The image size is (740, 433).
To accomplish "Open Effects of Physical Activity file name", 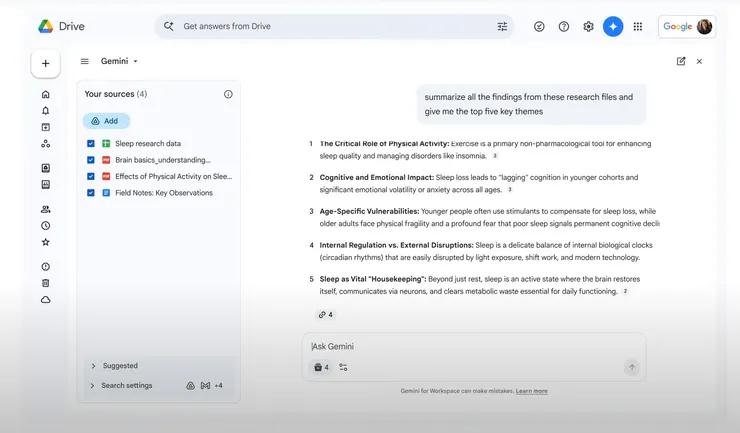I will click(x=174, y=177).
